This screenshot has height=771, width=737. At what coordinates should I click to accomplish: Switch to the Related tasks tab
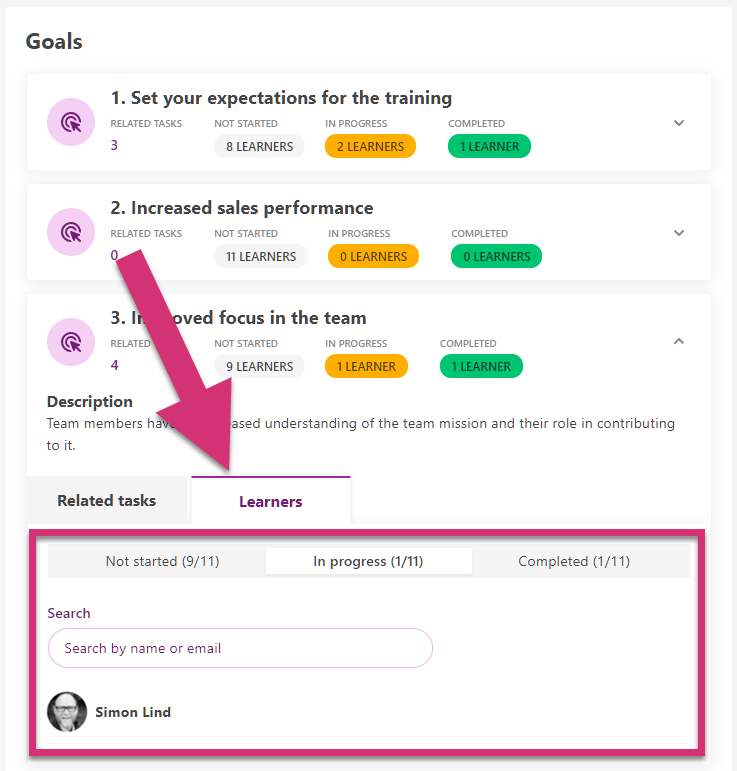107,501
